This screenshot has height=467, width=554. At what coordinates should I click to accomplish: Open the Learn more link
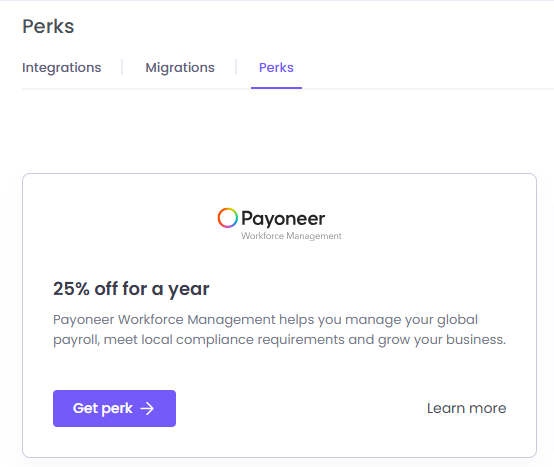coord(466,408)
